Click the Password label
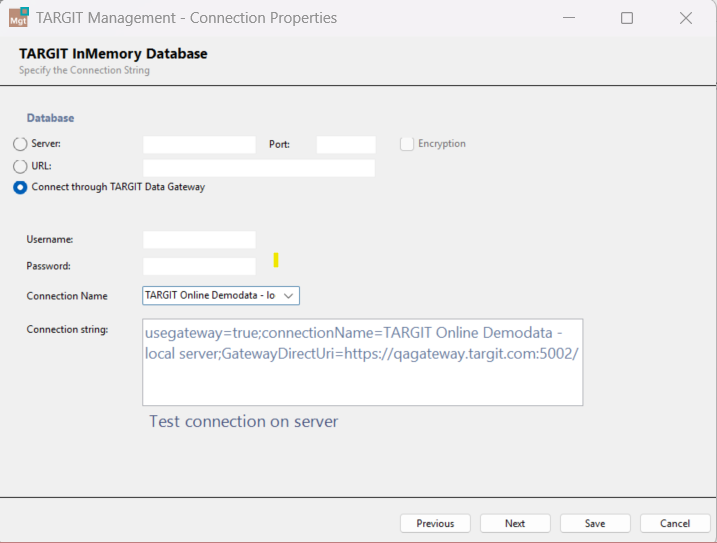 48,266
